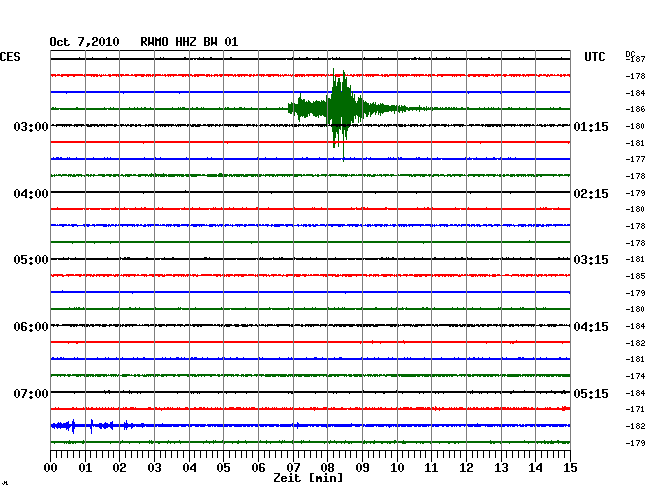The width and height of the screenshot is (650, 494).
Task: Select the 07:00 local time label
Action: click(x=31, y=393)
